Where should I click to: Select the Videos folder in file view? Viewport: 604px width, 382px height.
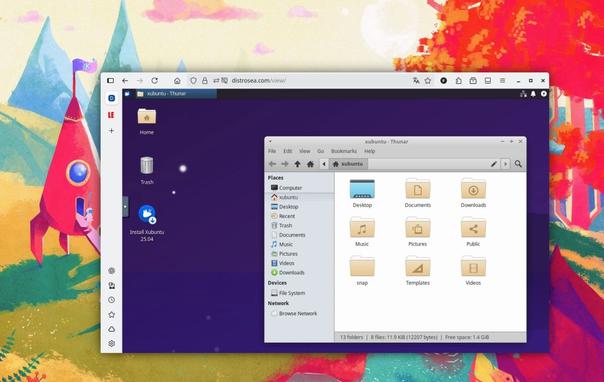(x=473, y=271)
